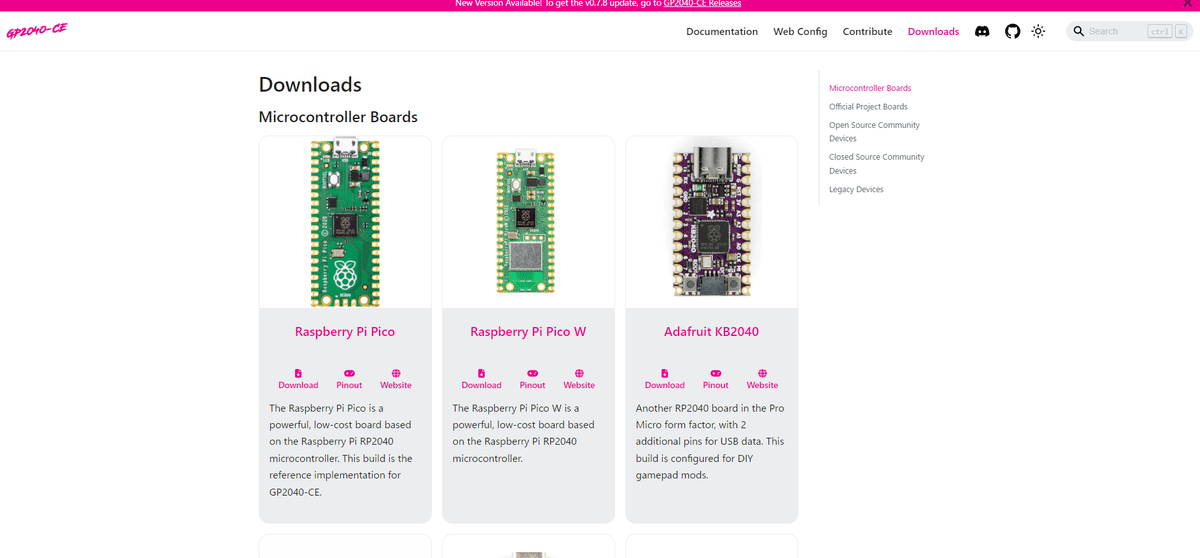Click Download icon for Raspberry Pi Pico

pyautogui.click(x=298, y=373)
